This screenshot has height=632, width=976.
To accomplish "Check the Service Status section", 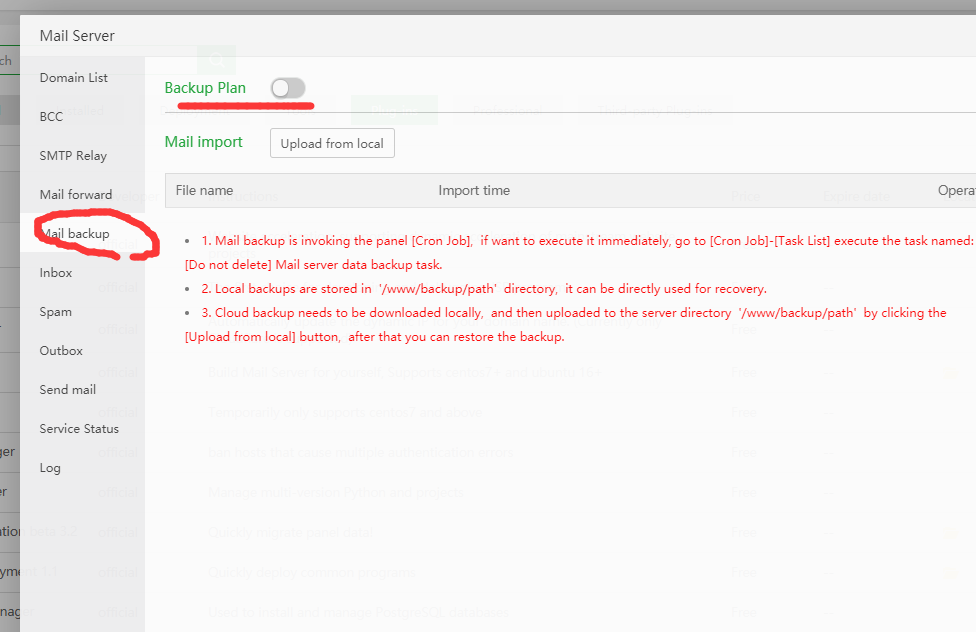I will [x=79, y=428].
